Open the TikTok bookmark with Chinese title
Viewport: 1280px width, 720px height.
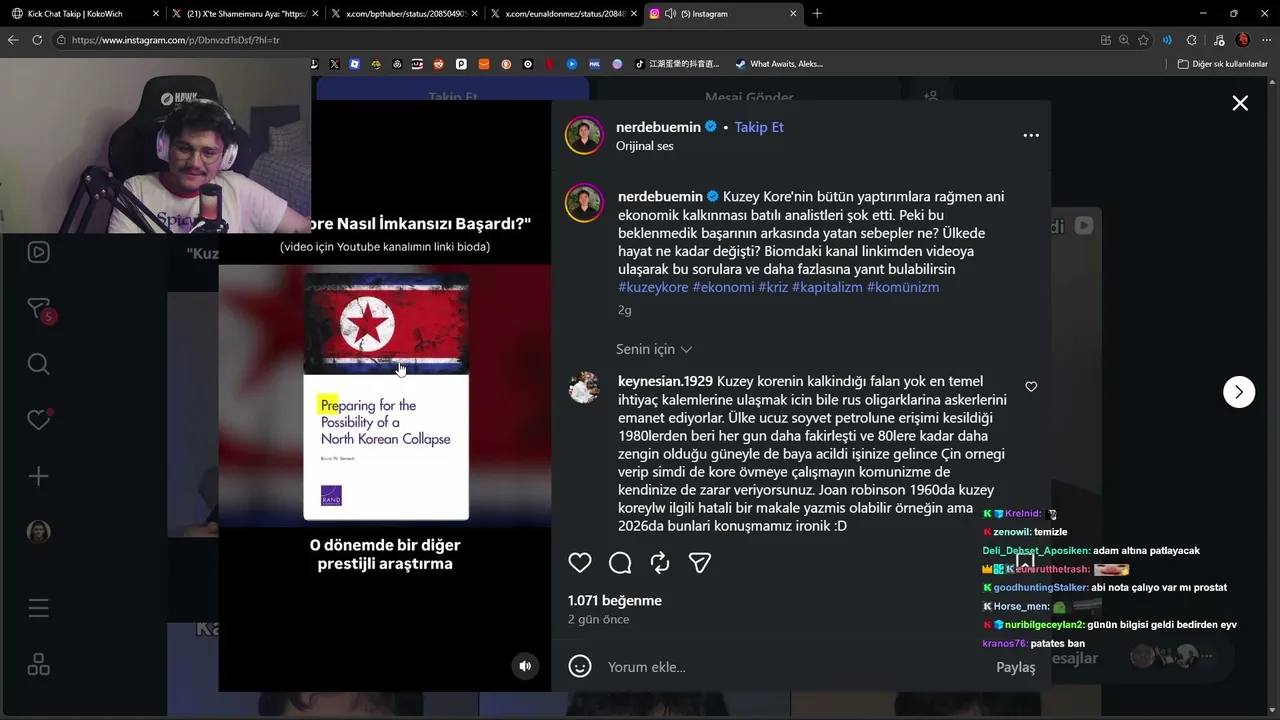(677, 64)
